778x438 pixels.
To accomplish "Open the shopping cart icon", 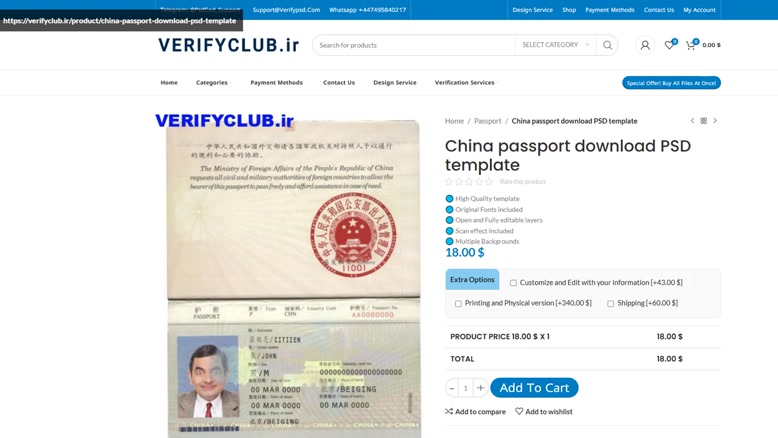I will (691, 45).
